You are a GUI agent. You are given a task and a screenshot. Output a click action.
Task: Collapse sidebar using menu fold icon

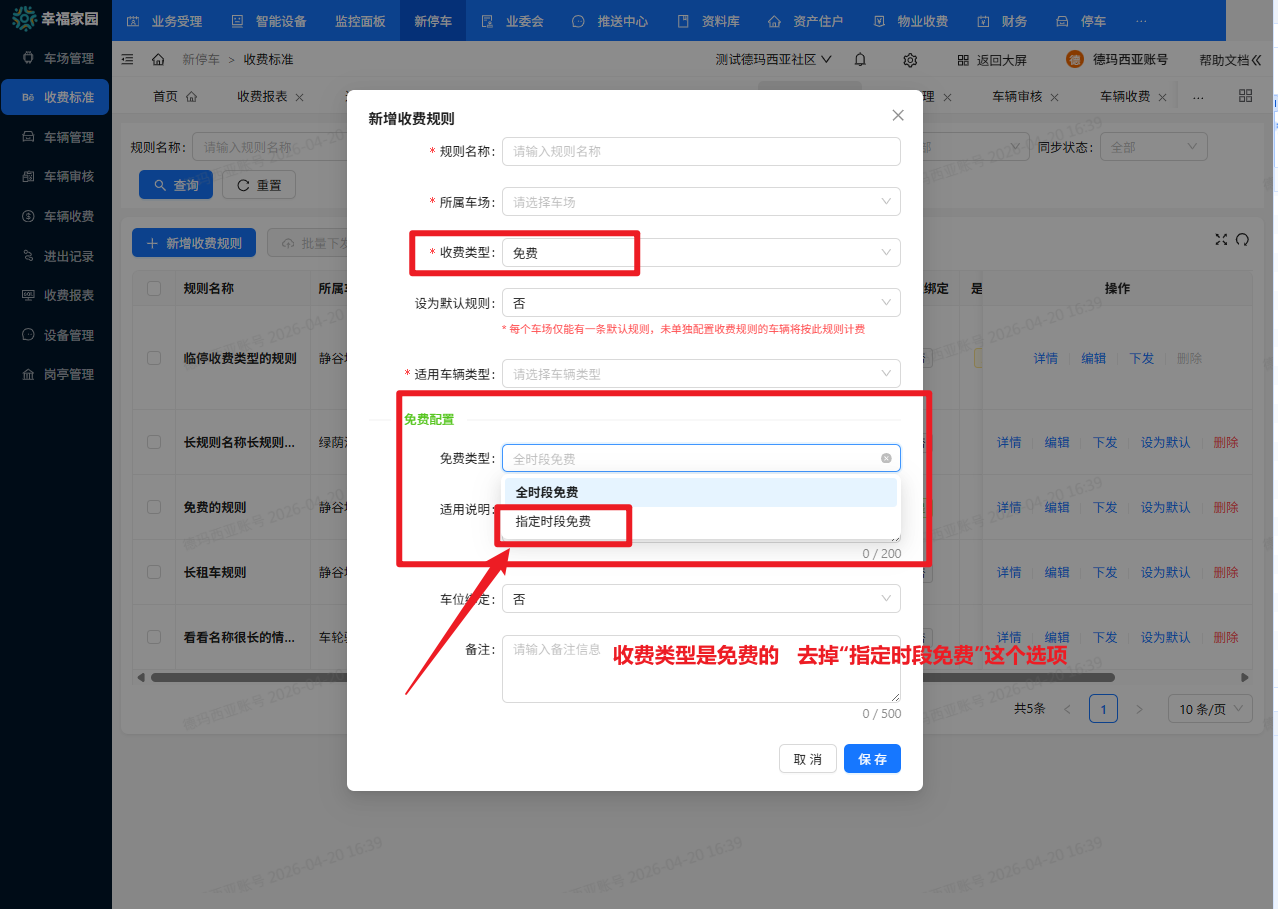127,60
